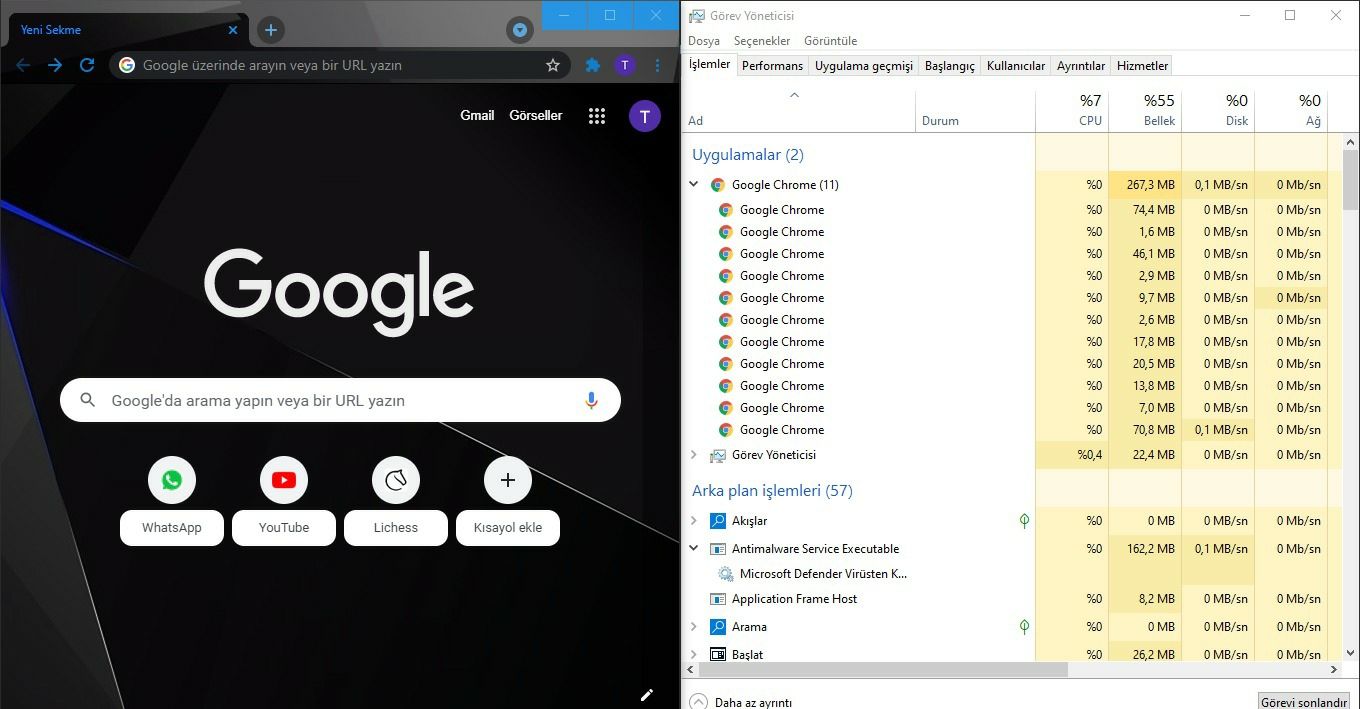Screen dimensions: 1360x709
Task: Sort processes by Ağ column
Action: pos(1291,111)
